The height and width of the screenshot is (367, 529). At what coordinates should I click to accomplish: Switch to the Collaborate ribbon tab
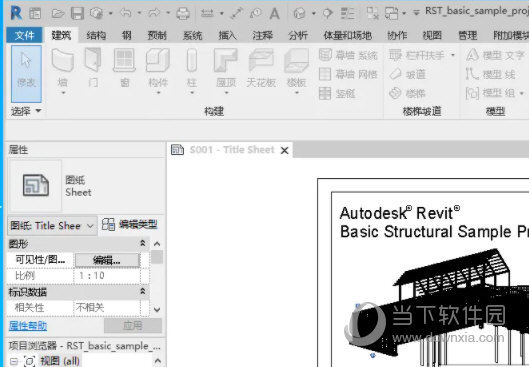click(x=397, y=35)
